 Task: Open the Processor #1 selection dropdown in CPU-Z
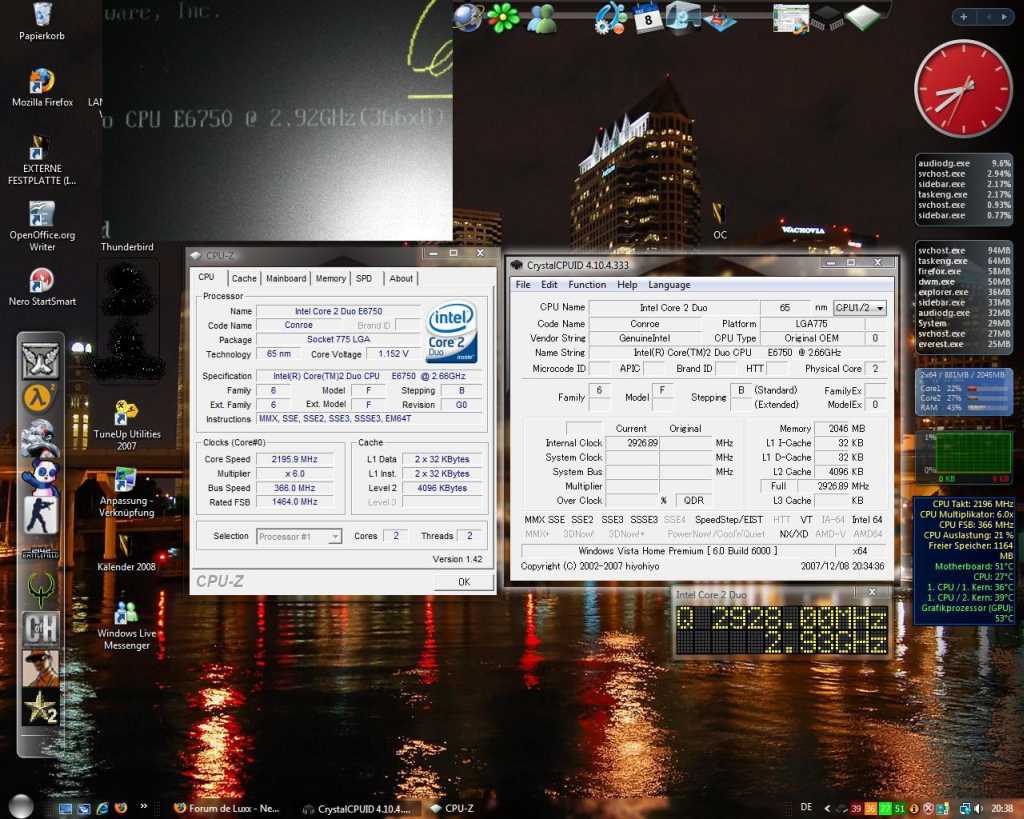[x=298, y=536]
